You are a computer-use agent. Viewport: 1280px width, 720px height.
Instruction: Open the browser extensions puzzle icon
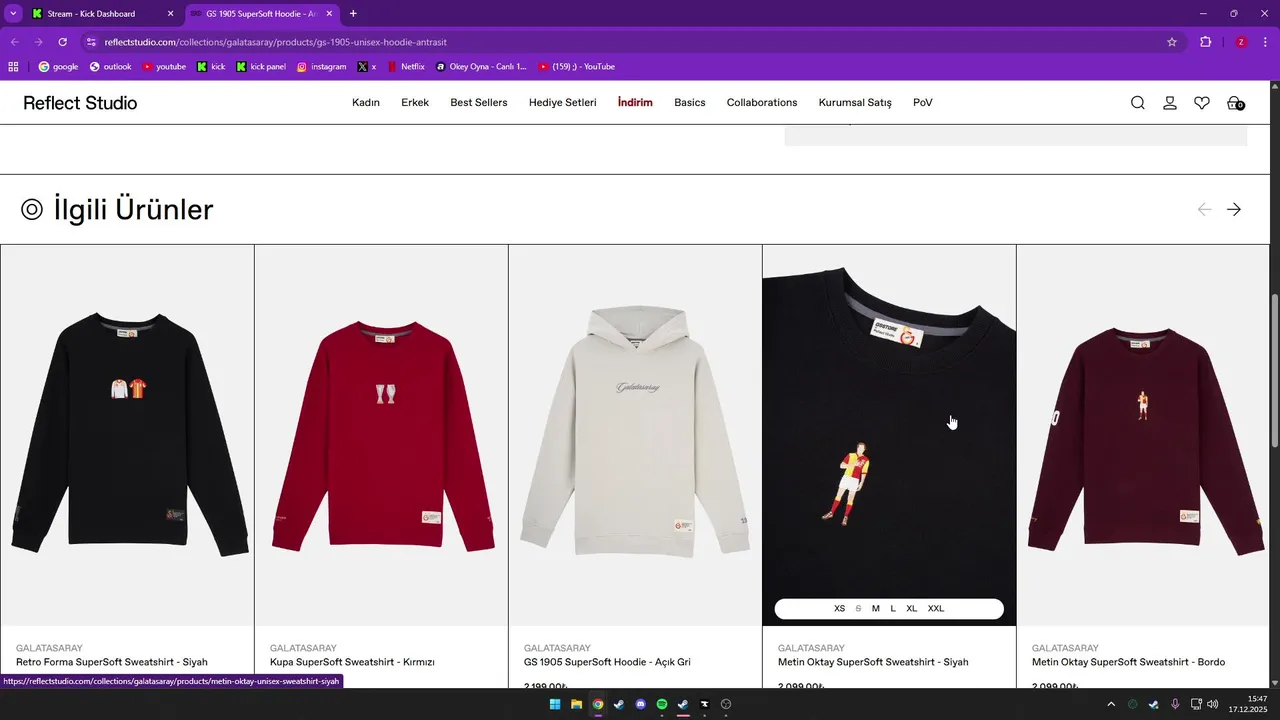[x=1205, y=42]
